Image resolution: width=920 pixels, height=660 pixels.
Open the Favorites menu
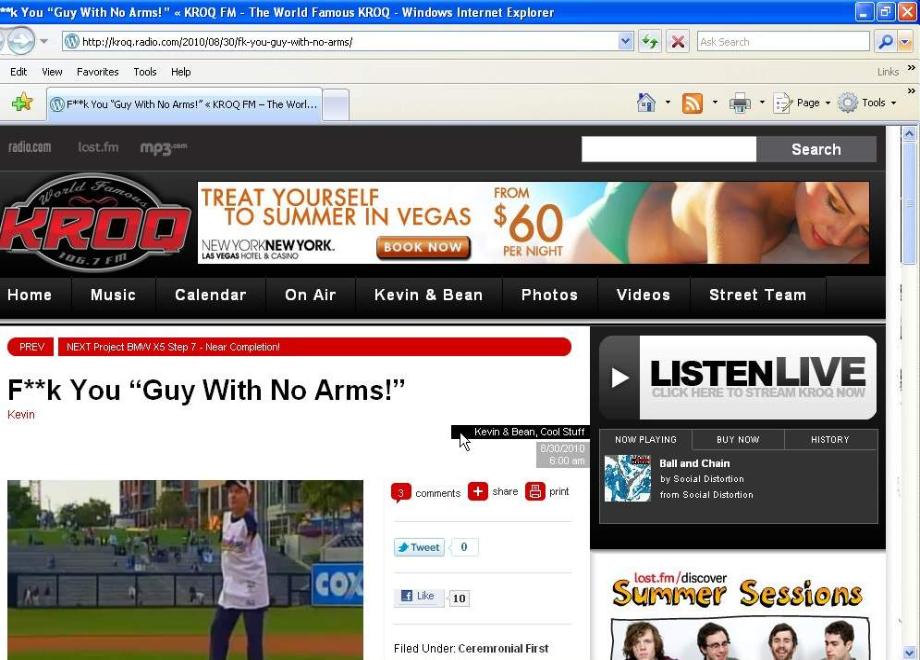click(97, 72)
